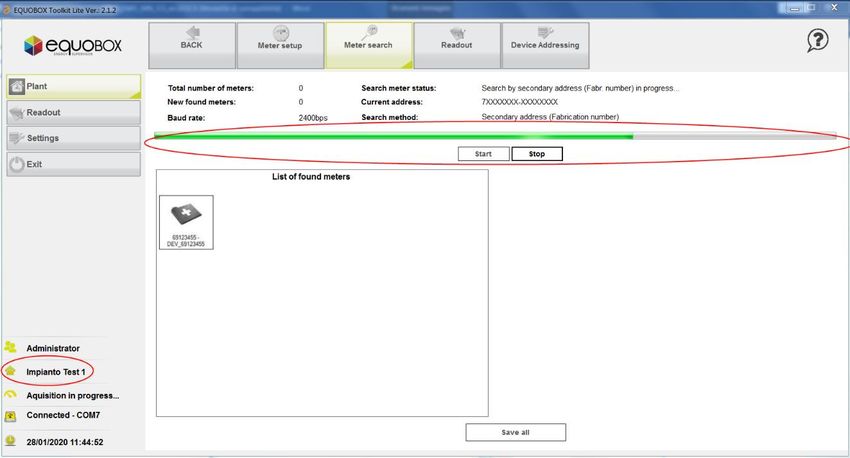Click the Administrator user icon

[x=10, y=346]
